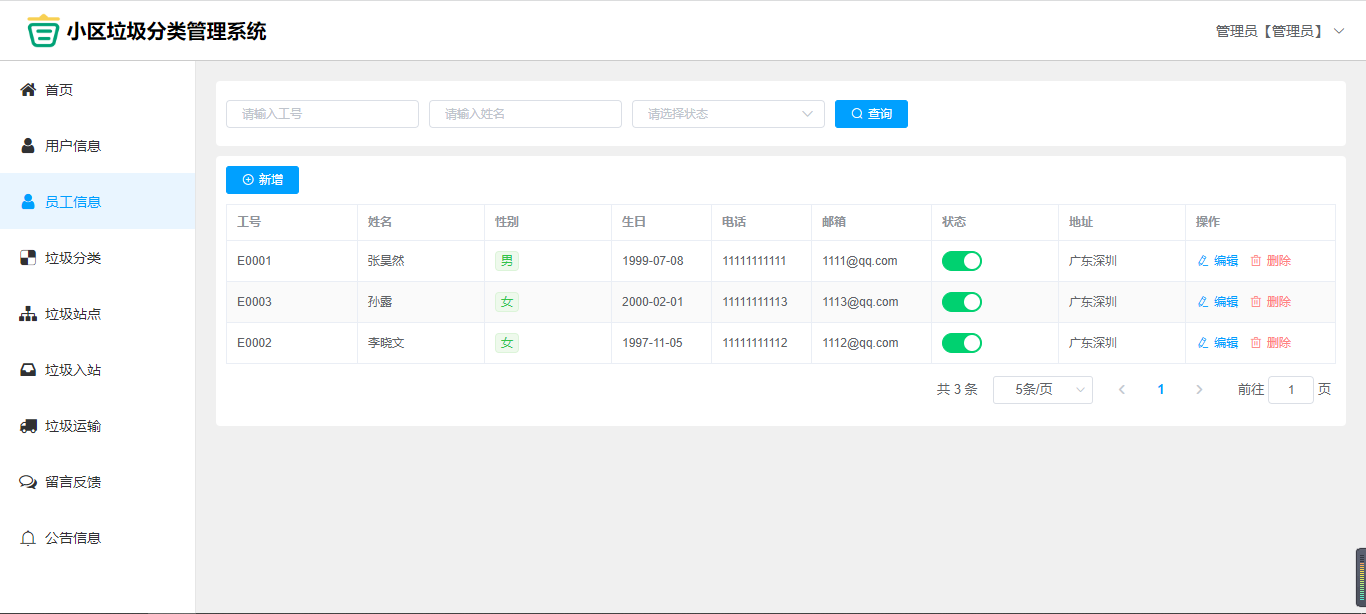Go to 员工信息 in the sidebar

(x=73, y=202)
